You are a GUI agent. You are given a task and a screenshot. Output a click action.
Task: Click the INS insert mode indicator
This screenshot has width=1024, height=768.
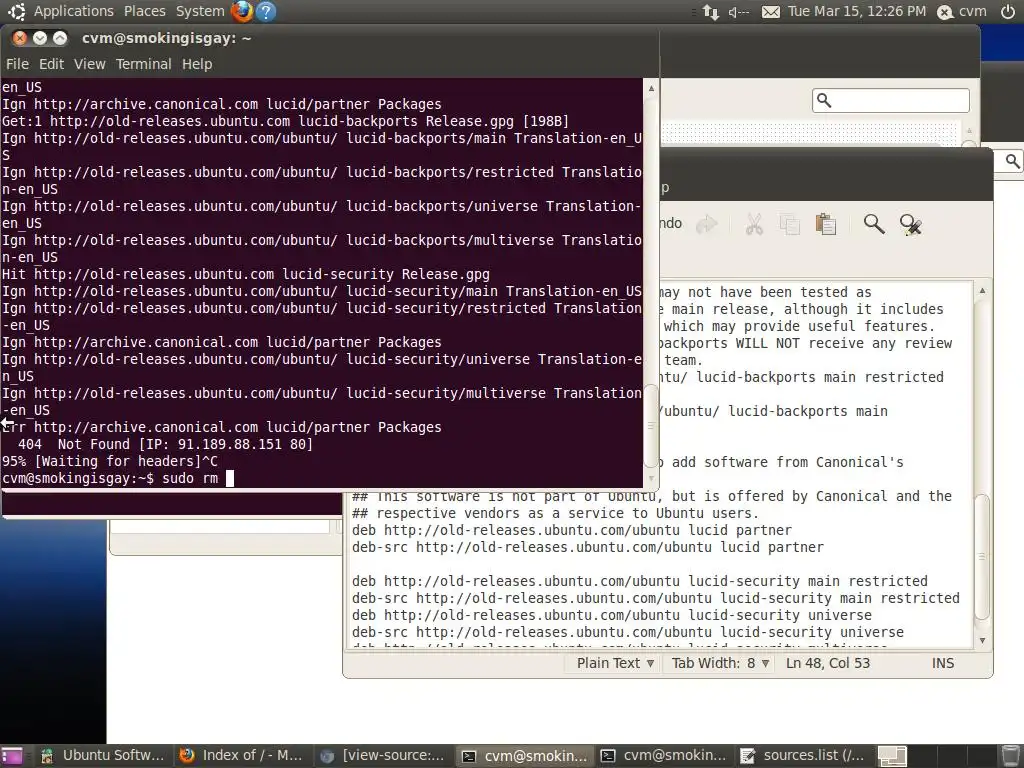pos(942,663)
